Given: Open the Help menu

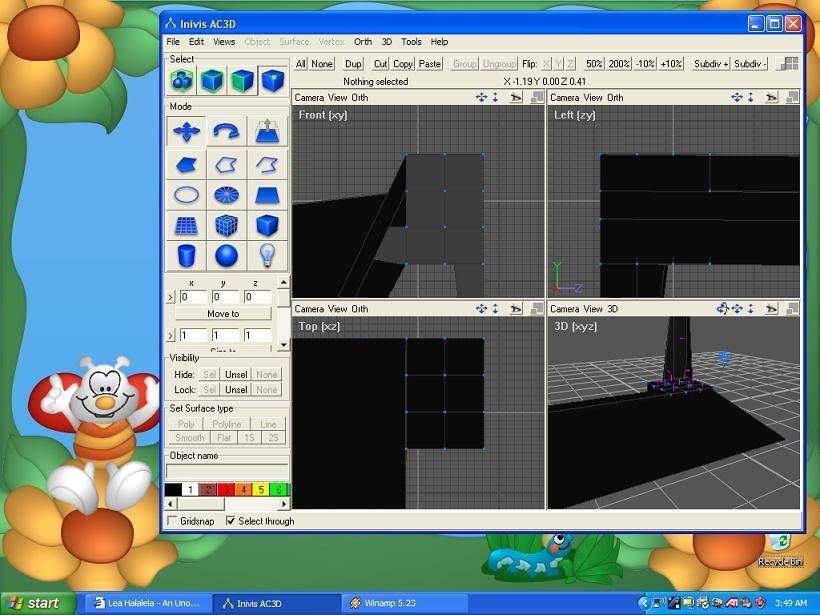Looking at the screenshot, I should [x=439, y=42].
